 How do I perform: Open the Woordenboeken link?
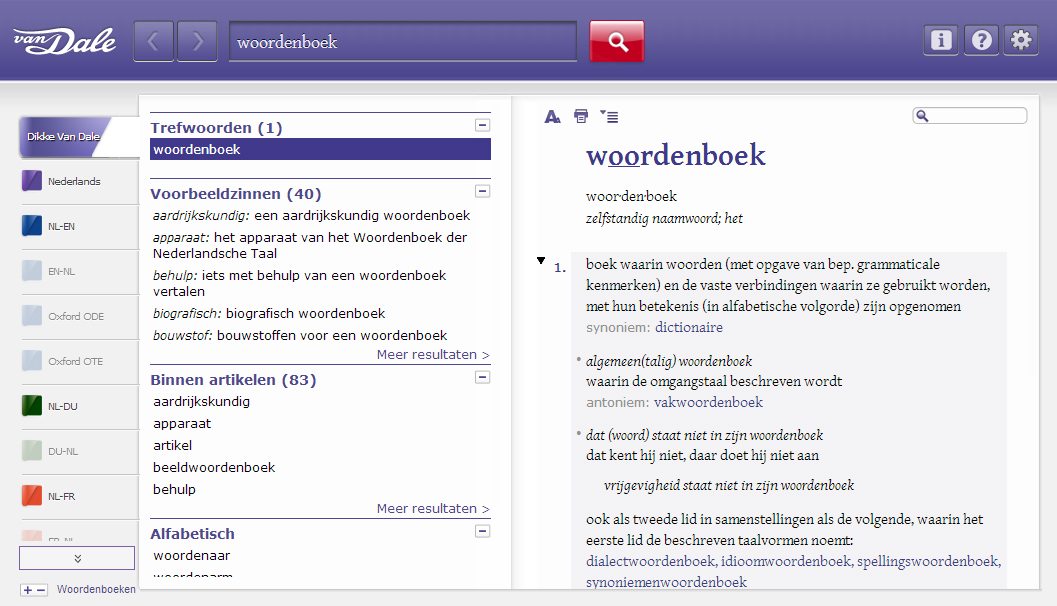[x=96, y=589]
